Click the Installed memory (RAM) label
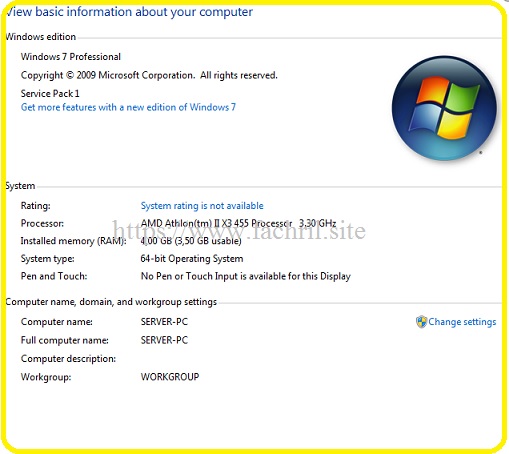Screen dimensions: 509x454 pos(74,241)
